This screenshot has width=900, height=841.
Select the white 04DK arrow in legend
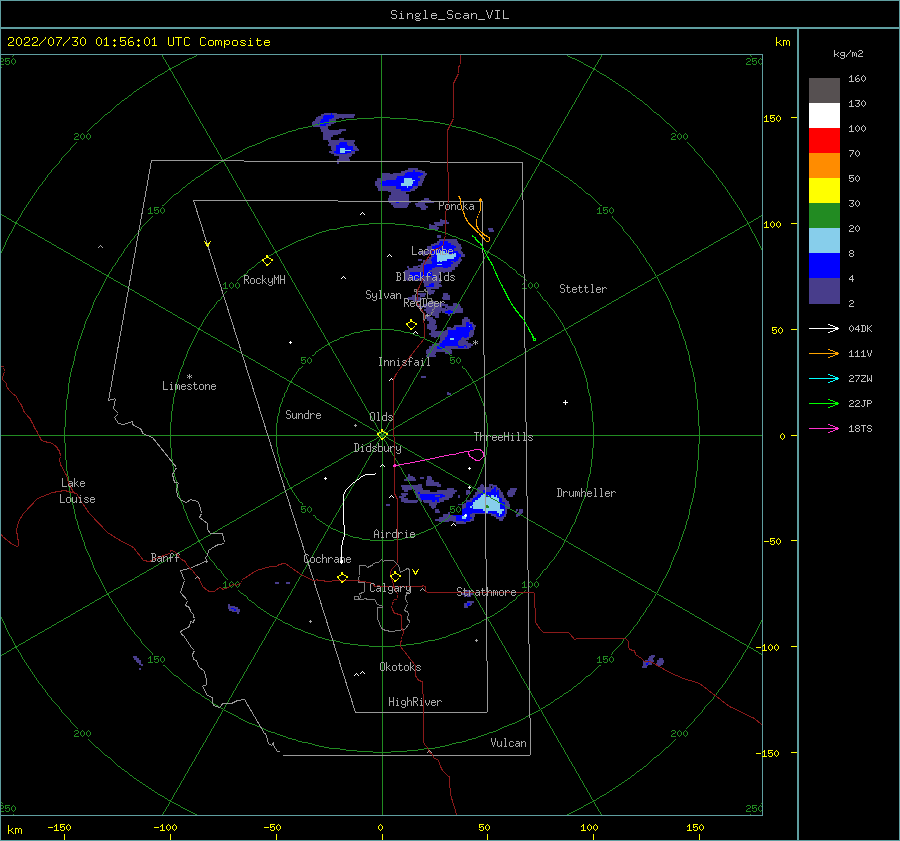pyautogui.click(x=824, y=328)
